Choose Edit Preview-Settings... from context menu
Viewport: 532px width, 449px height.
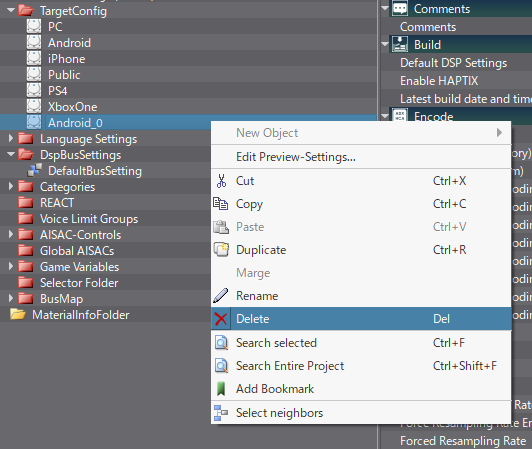coord(361,157)
